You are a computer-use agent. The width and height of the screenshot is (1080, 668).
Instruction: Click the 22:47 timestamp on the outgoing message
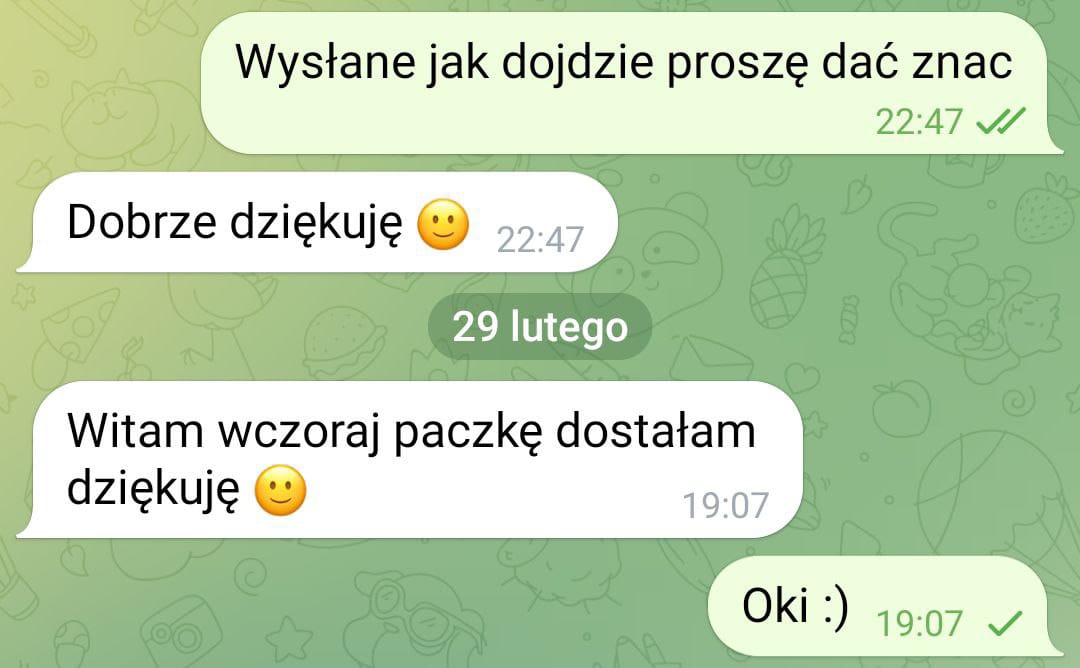918,123
